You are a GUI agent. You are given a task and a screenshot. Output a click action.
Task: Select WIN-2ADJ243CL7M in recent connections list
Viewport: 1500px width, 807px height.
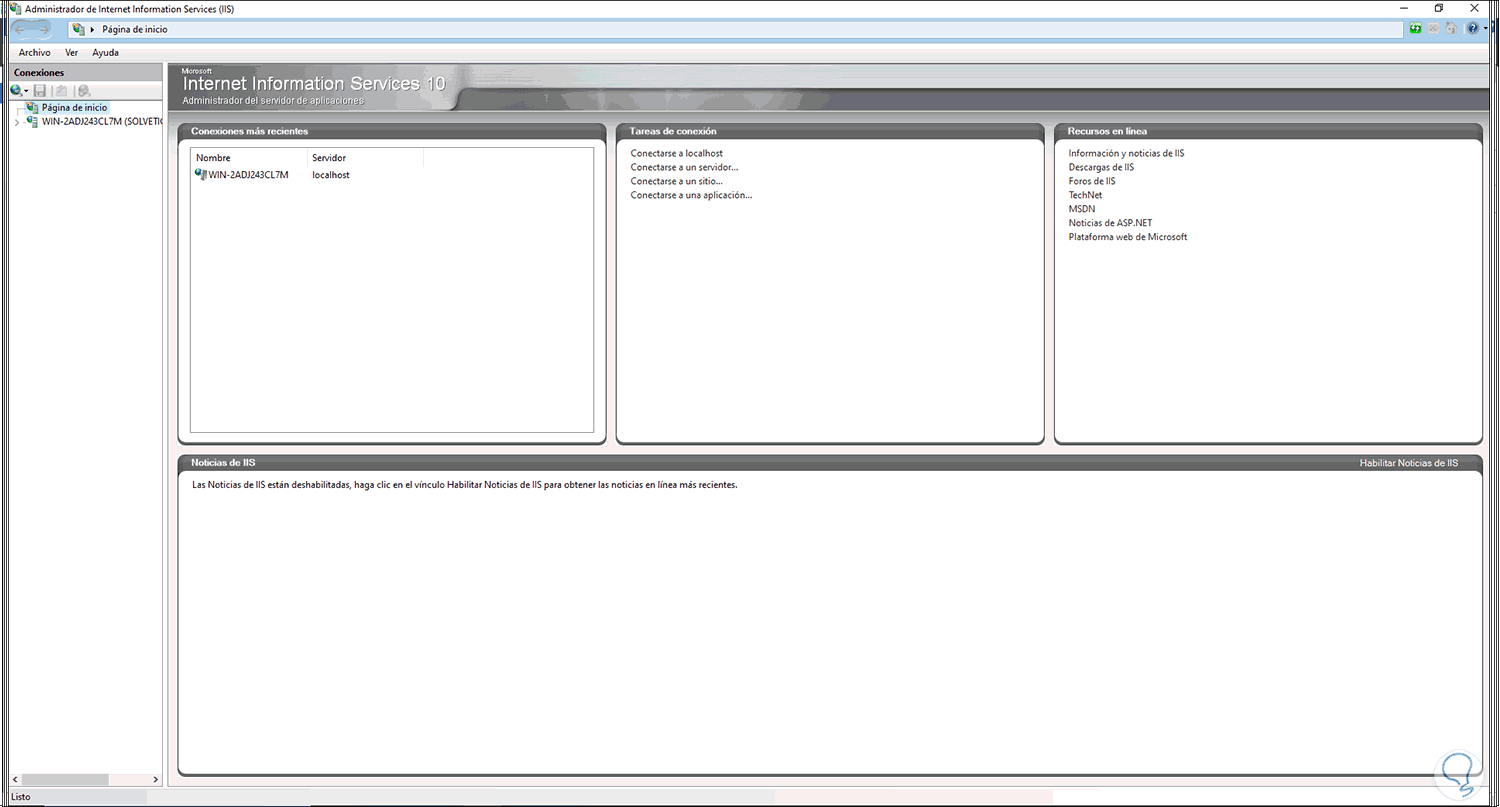coord(248,175)
